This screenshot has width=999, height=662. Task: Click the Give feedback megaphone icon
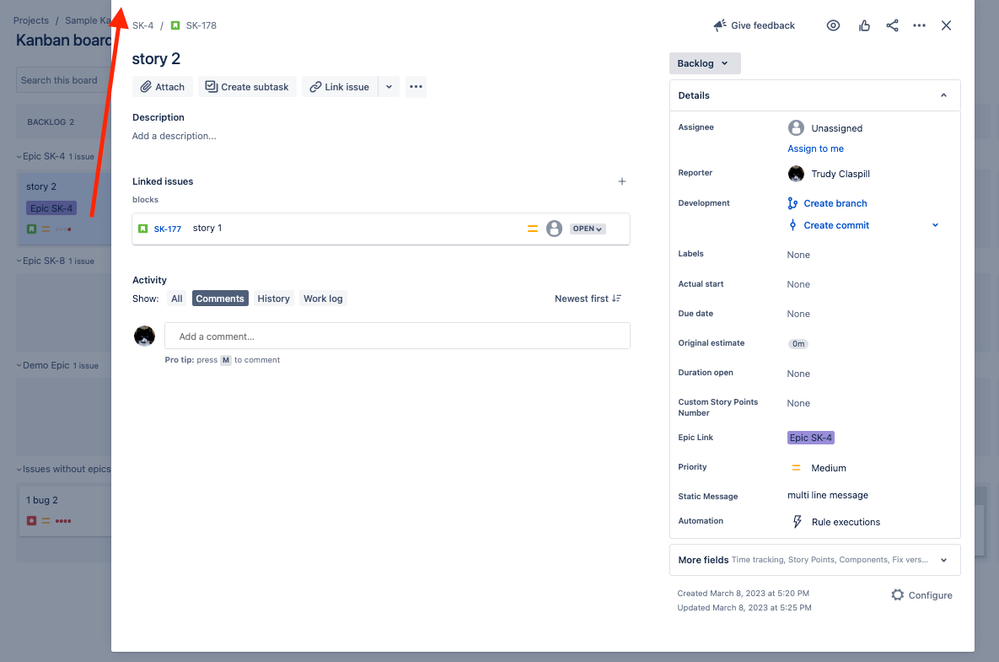[x=719, y=25]
